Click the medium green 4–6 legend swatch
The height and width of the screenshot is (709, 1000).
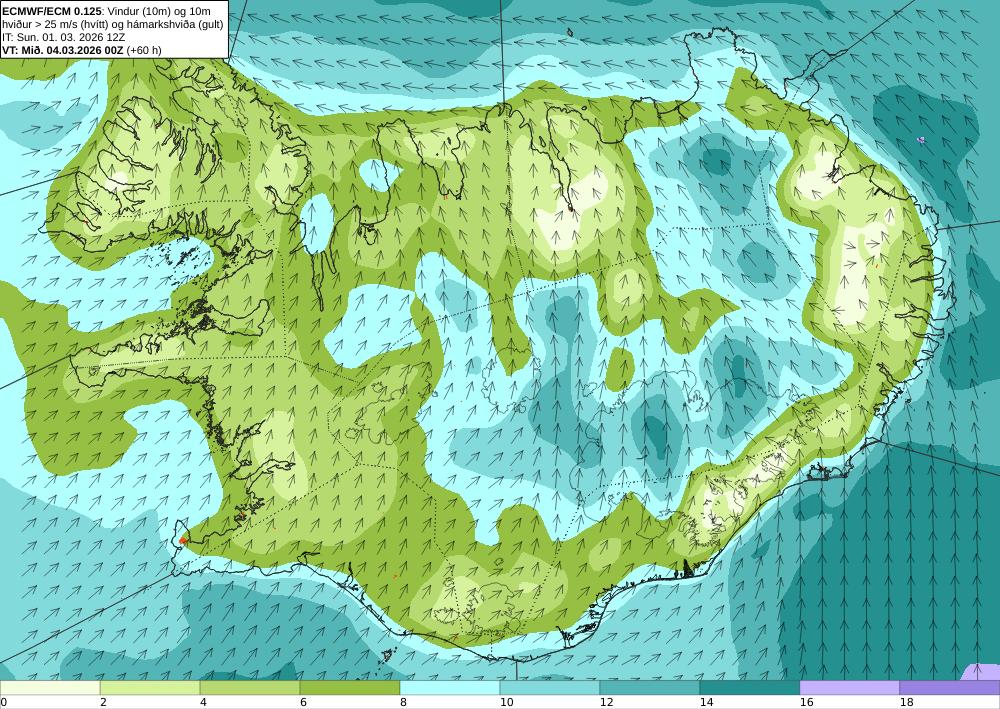(250, 688)
